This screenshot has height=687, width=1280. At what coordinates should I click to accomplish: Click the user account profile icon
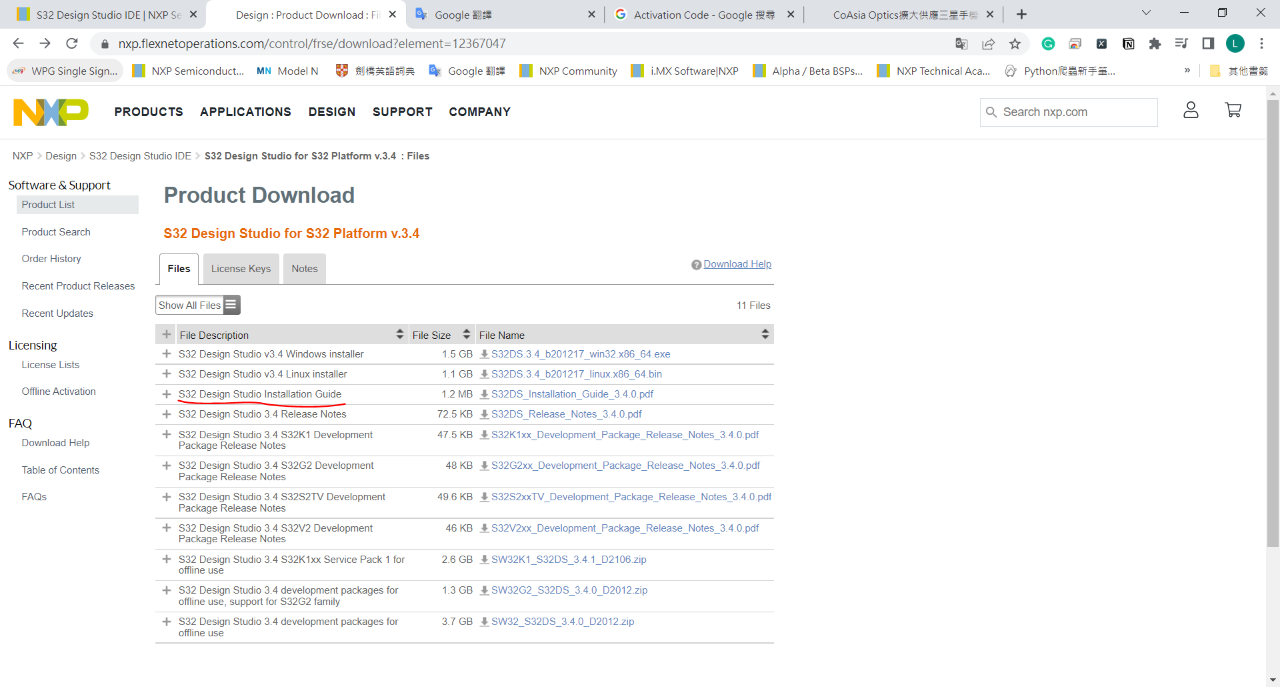[x=1190, y=111]
